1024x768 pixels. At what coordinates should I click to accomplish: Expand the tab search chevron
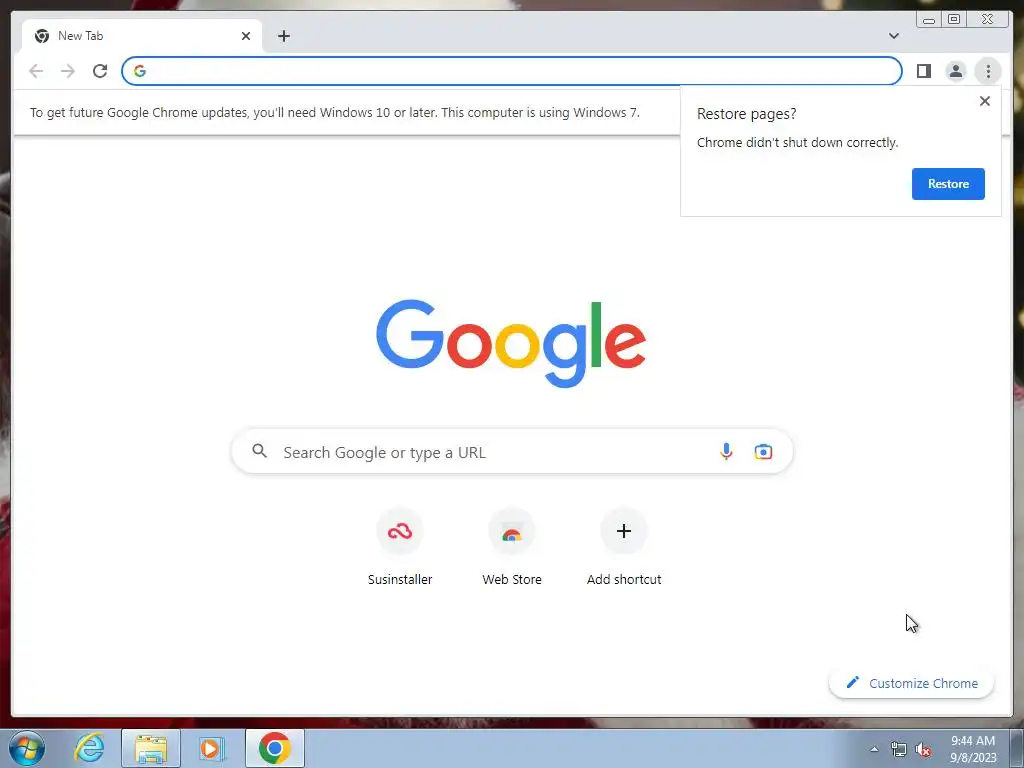(x=893, y=36)
